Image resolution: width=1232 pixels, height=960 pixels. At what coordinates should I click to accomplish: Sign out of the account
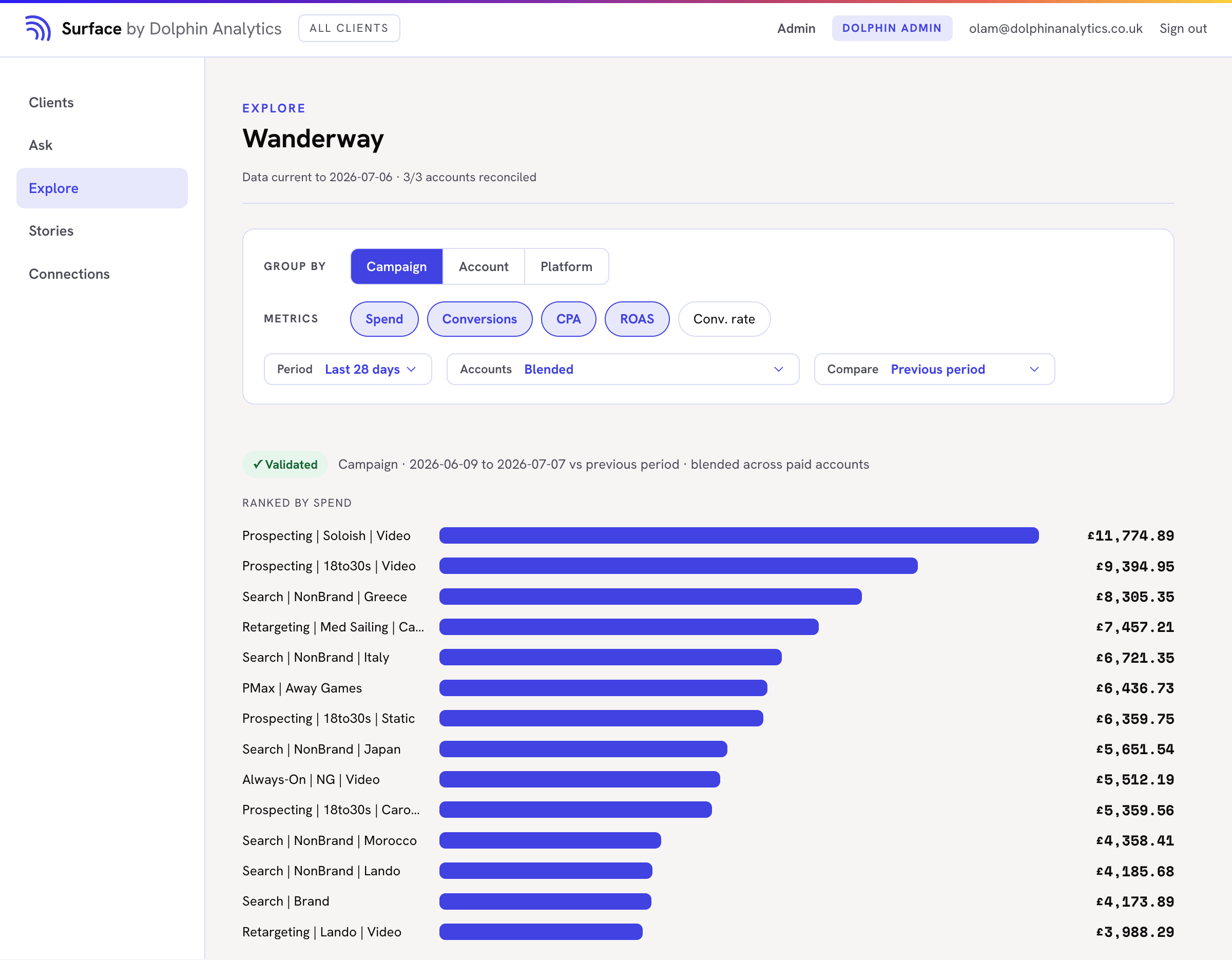click(1182, 28)
